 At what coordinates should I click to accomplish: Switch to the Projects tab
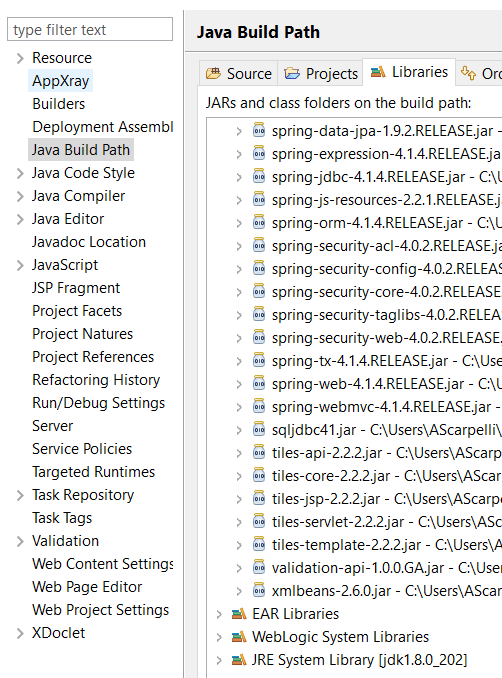click(x=320, y=74)
